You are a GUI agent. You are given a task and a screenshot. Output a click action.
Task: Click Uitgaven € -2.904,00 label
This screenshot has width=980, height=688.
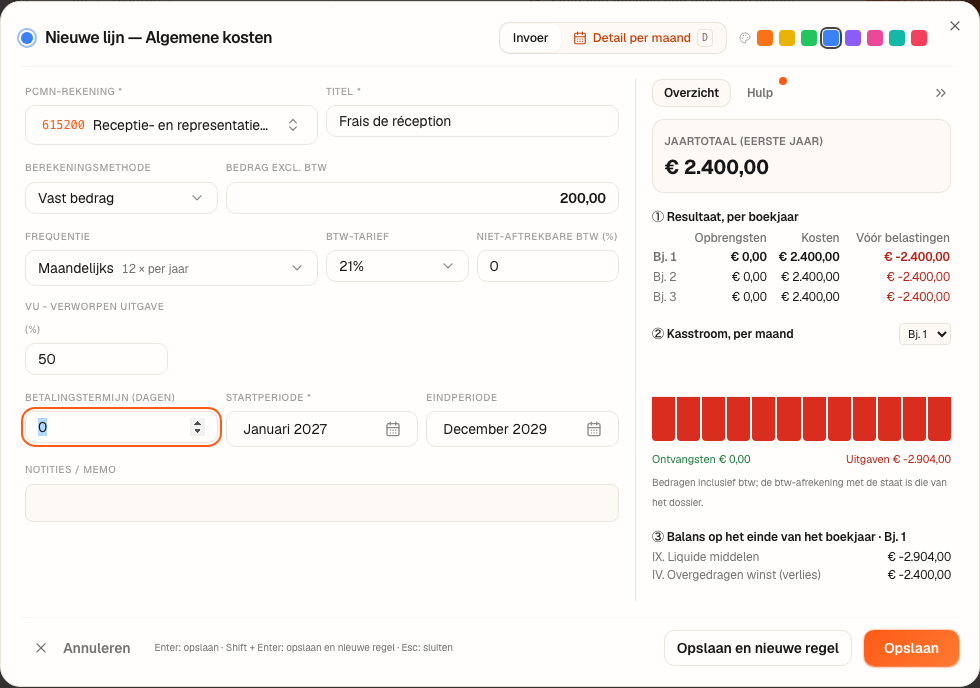898,459
